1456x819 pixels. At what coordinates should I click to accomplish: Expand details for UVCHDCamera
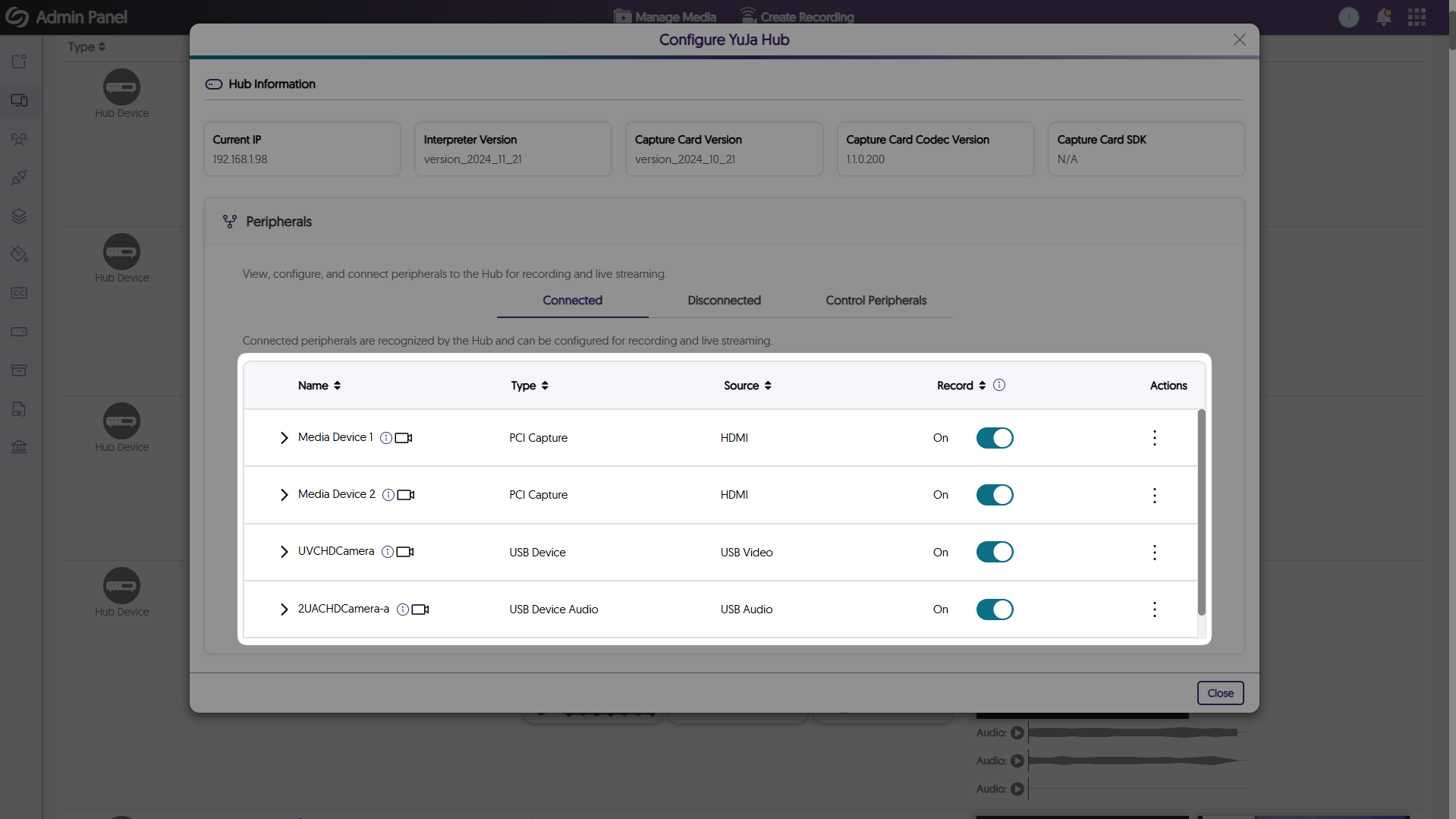click(284, 552)
